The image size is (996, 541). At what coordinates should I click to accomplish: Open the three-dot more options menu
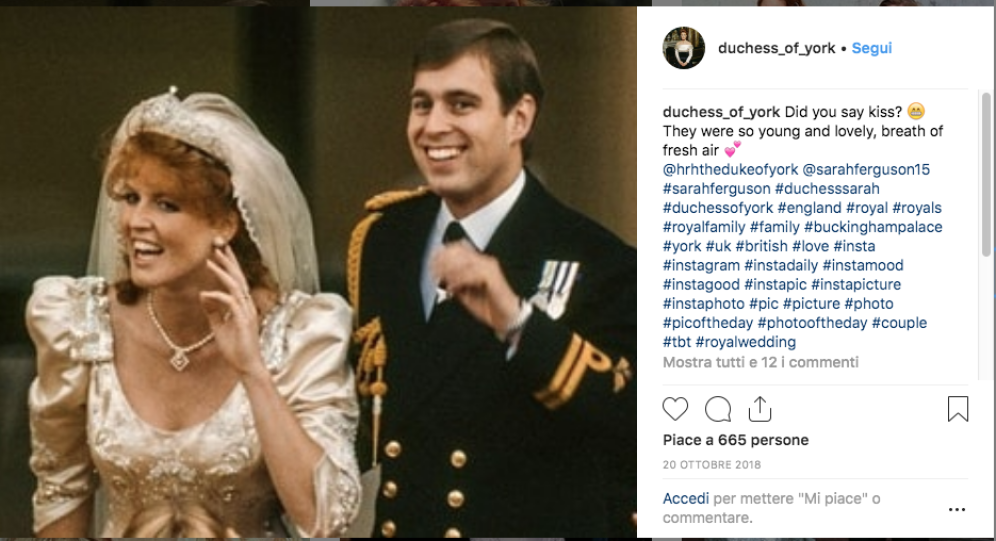957,509
